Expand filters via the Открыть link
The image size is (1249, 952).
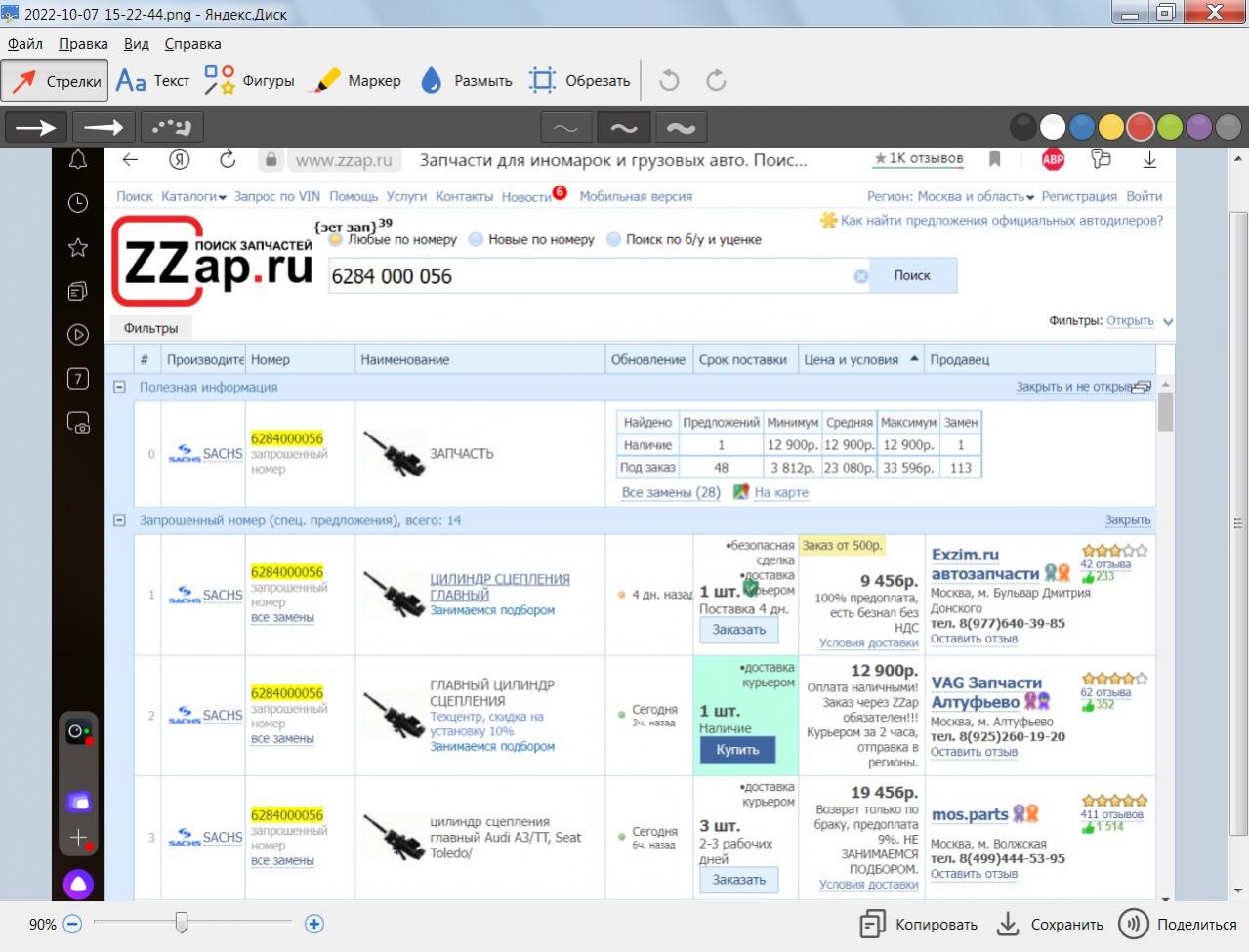point(1130,320)
